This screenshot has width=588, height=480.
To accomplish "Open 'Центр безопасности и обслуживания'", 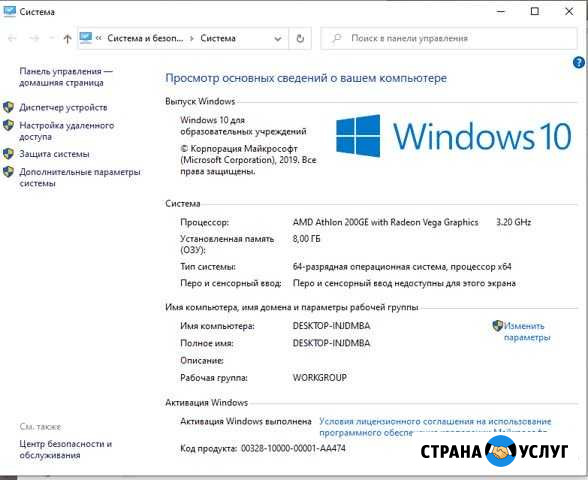I will pyautogui.click(x=66, y=449).
